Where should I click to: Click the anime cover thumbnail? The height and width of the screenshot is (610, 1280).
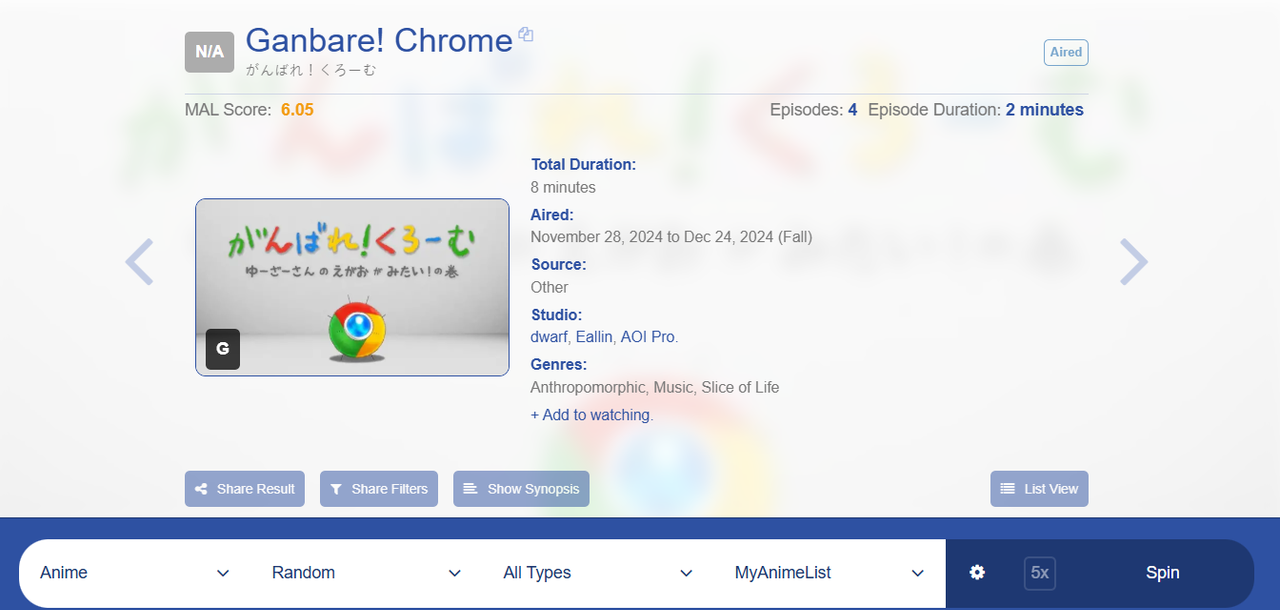(352, 287)
